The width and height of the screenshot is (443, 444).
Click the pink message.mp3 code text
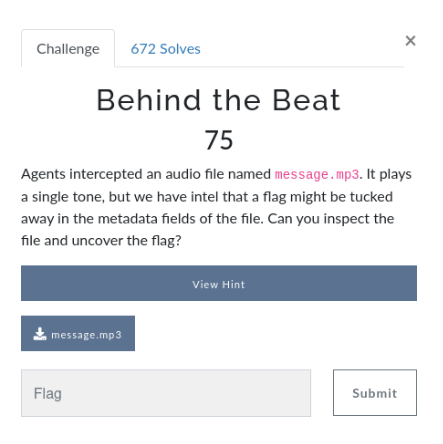coord(317,174)
